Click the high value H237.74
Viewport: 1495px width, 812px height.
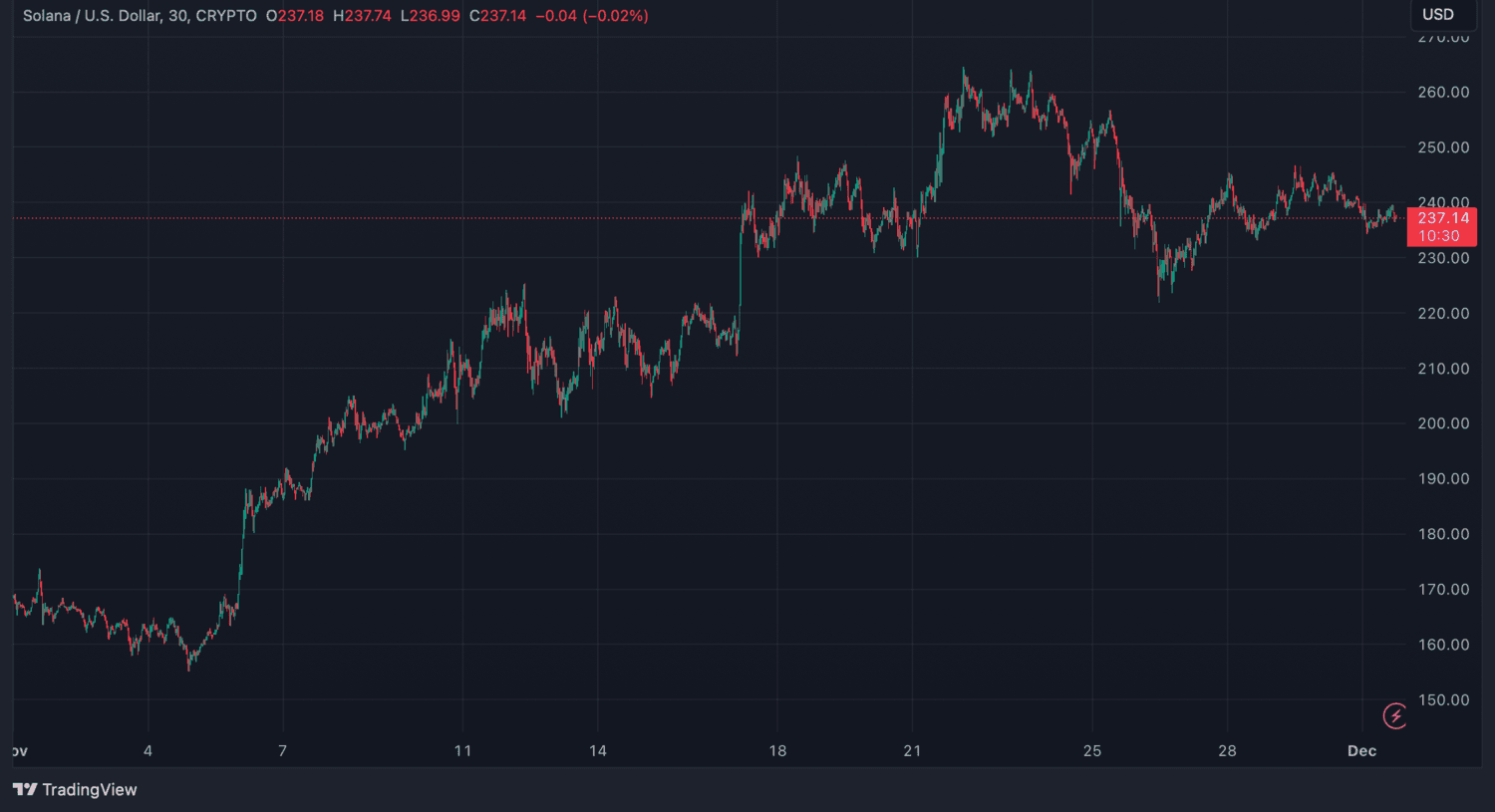point(362,16)
